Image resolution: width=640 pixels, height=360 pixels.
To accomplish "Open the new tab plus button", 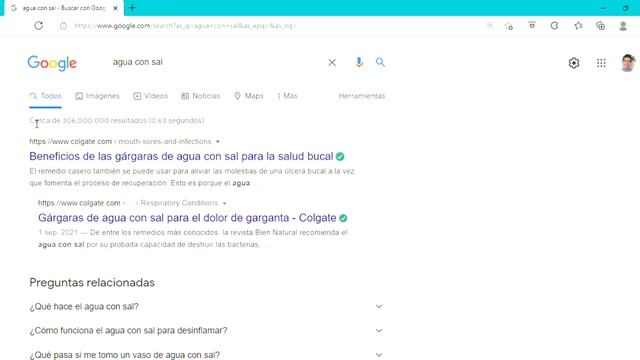I will 132,8.
